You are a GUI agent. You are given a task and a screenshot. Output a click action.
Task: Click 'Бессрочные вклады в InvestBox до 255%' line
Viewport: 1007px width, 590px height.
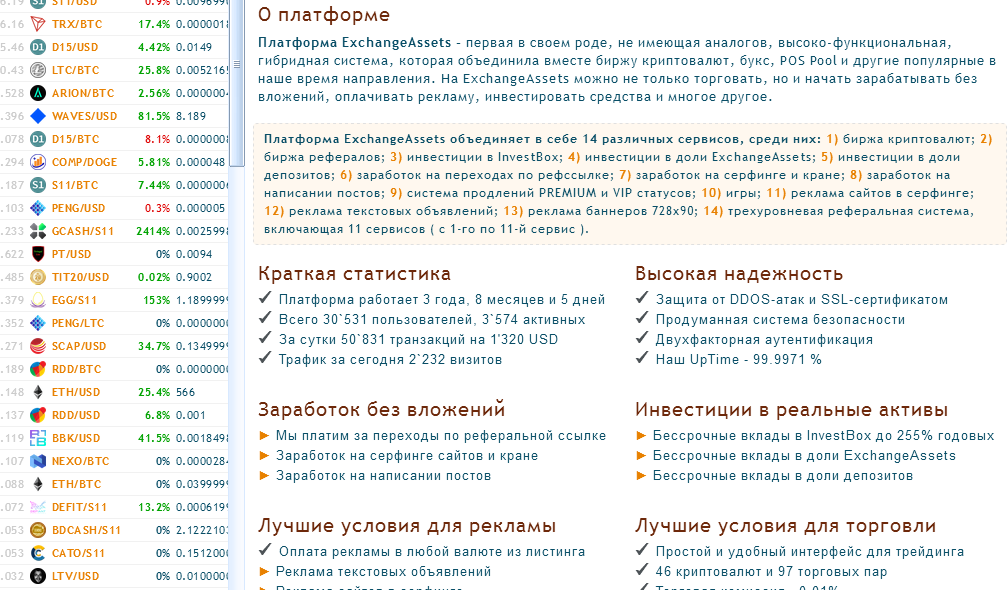pyautogui.click(x=823, y=436)
